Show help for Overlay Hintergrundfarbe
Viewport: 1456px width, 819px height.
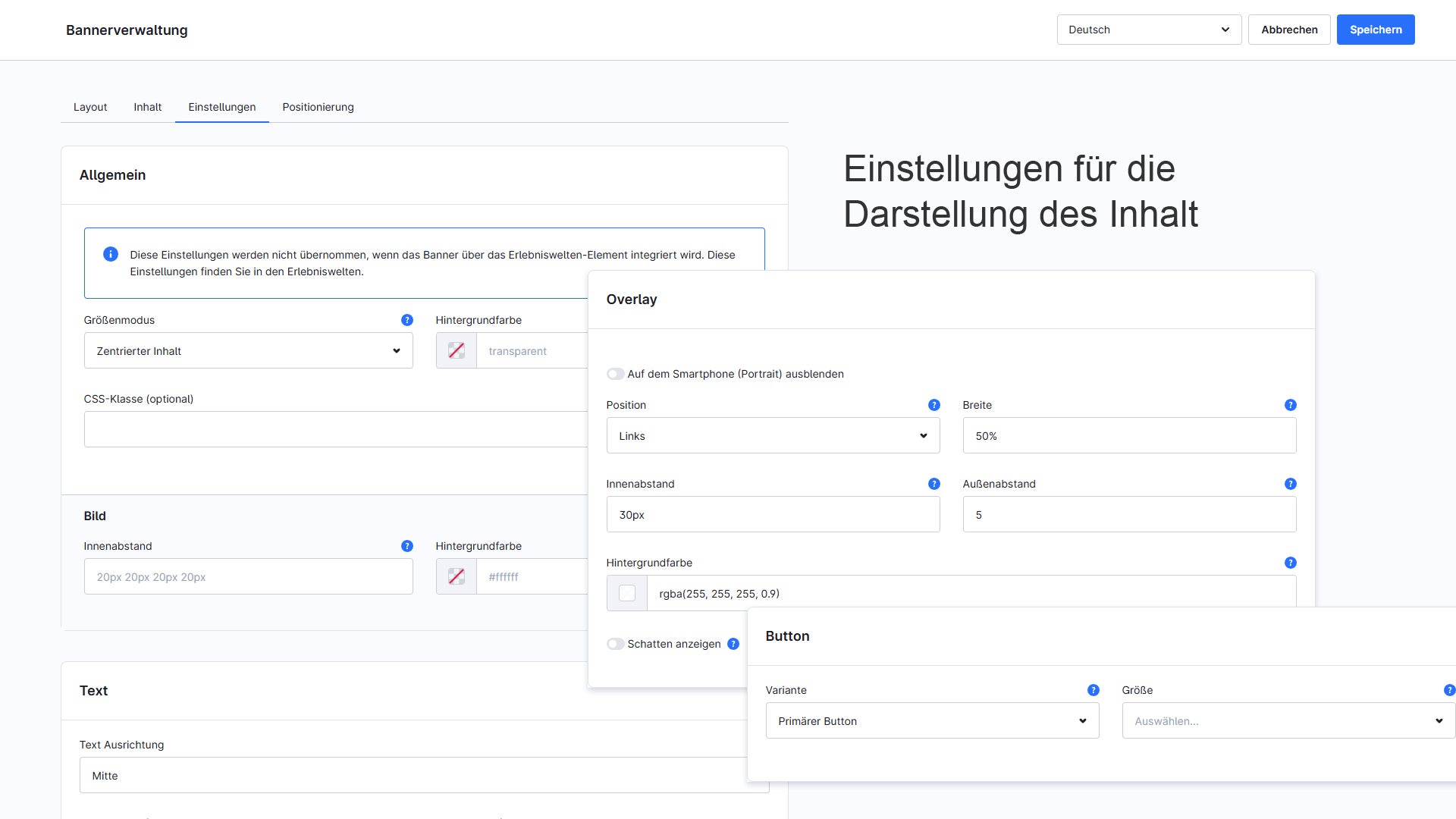(1291, 563)
